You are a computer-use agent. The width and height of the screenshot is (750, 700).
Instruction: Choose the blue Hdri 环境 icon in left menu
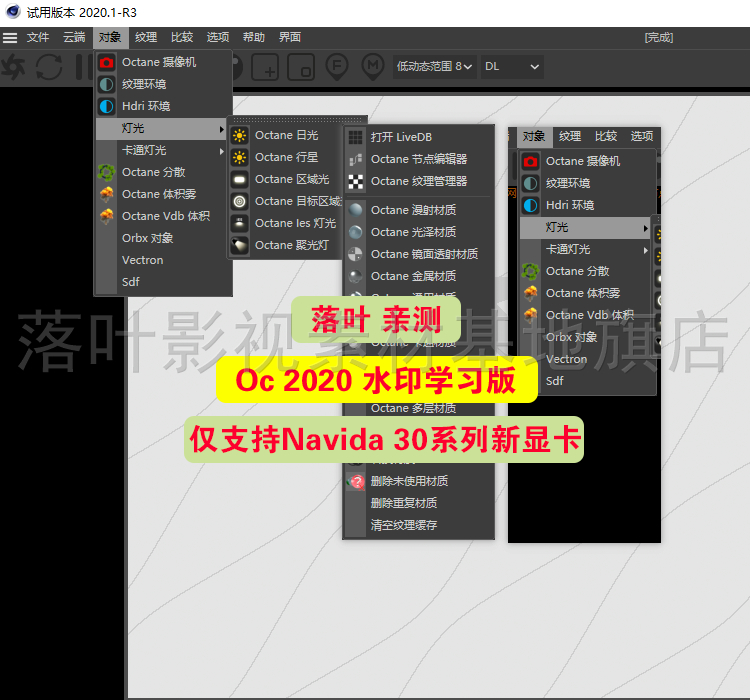pos(106,106)
